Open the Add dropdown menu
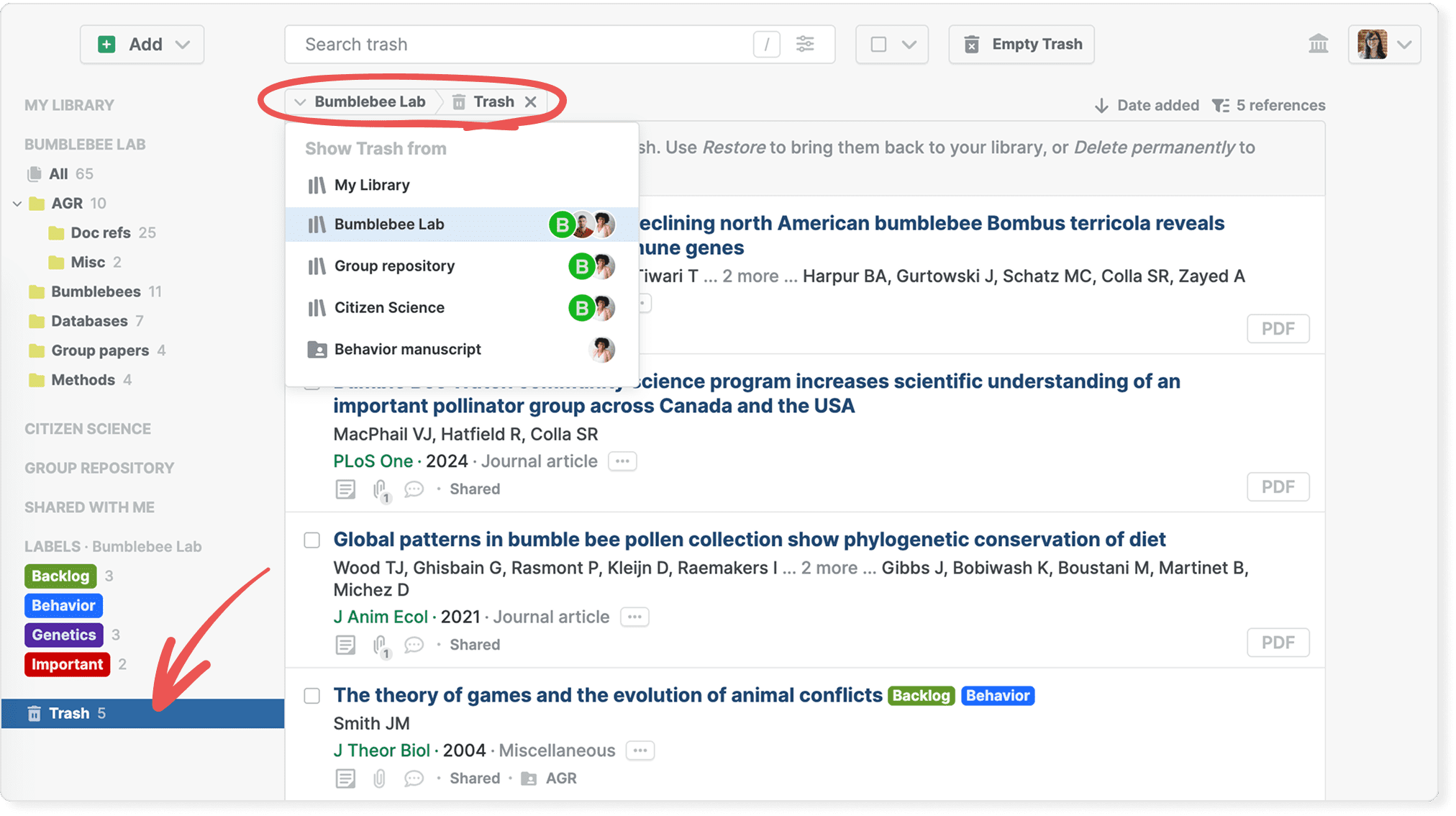Viewport: 1456px width, 816px height. click(142, 45)
